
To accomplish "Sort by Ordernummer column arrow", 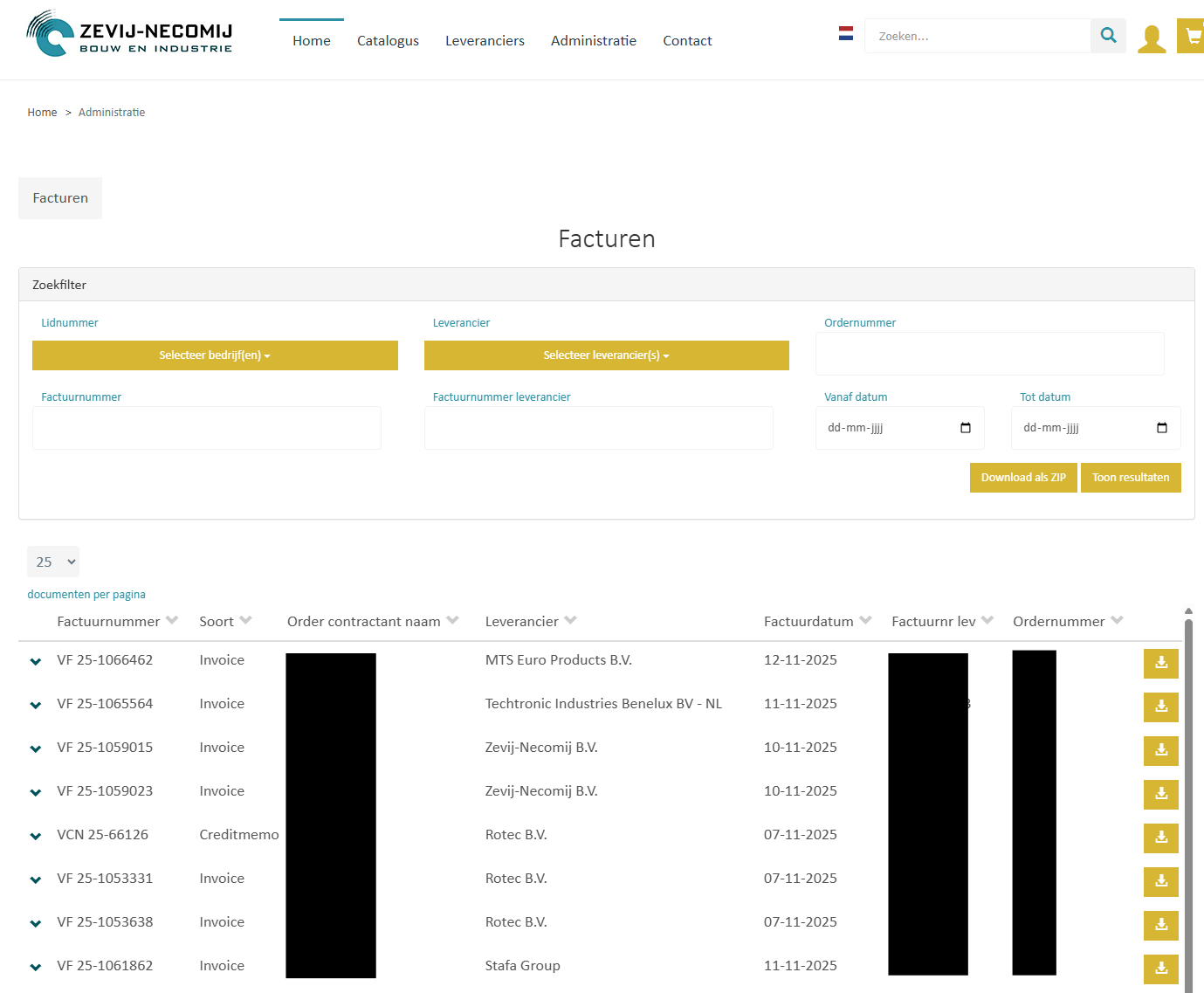I will click(x=1117, y=621).
